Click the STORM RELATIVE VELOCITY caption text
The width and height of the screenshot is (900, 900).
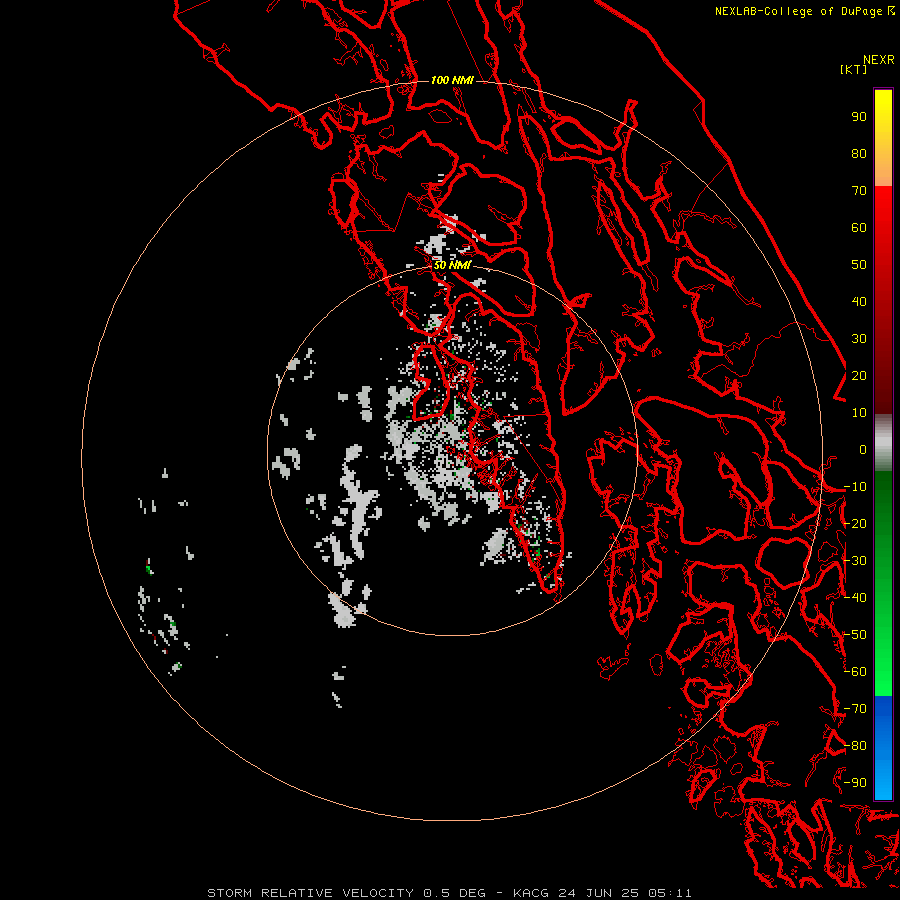coord(310,893)
